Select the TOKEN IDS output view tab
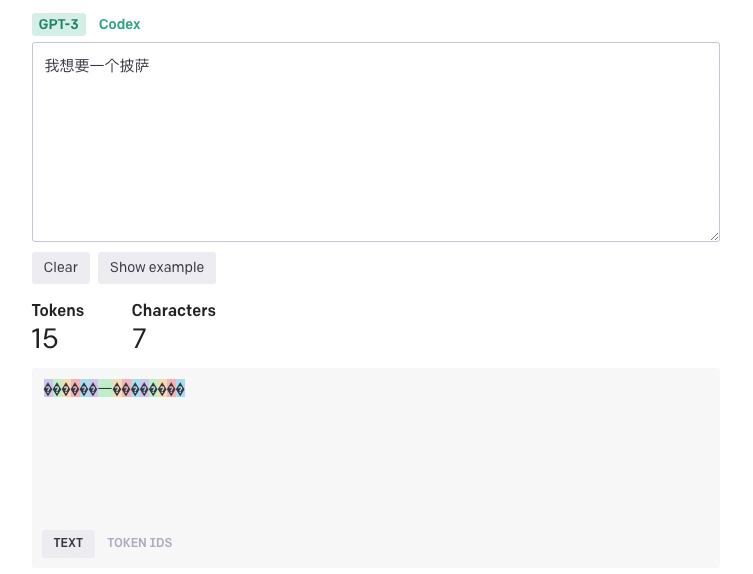This screenshot has width=753, height=574. pos(139,543)
